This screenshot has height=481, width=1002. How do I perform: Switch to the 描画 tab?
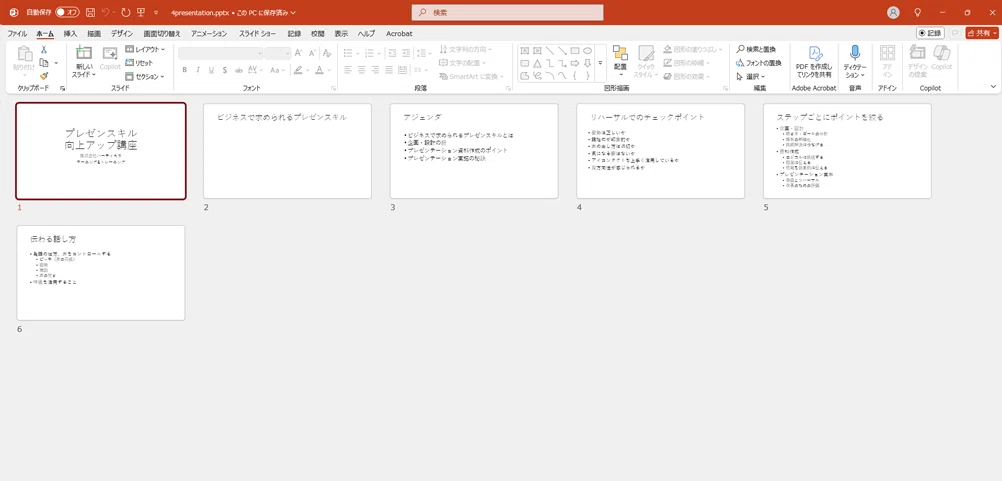click(94, 33)
